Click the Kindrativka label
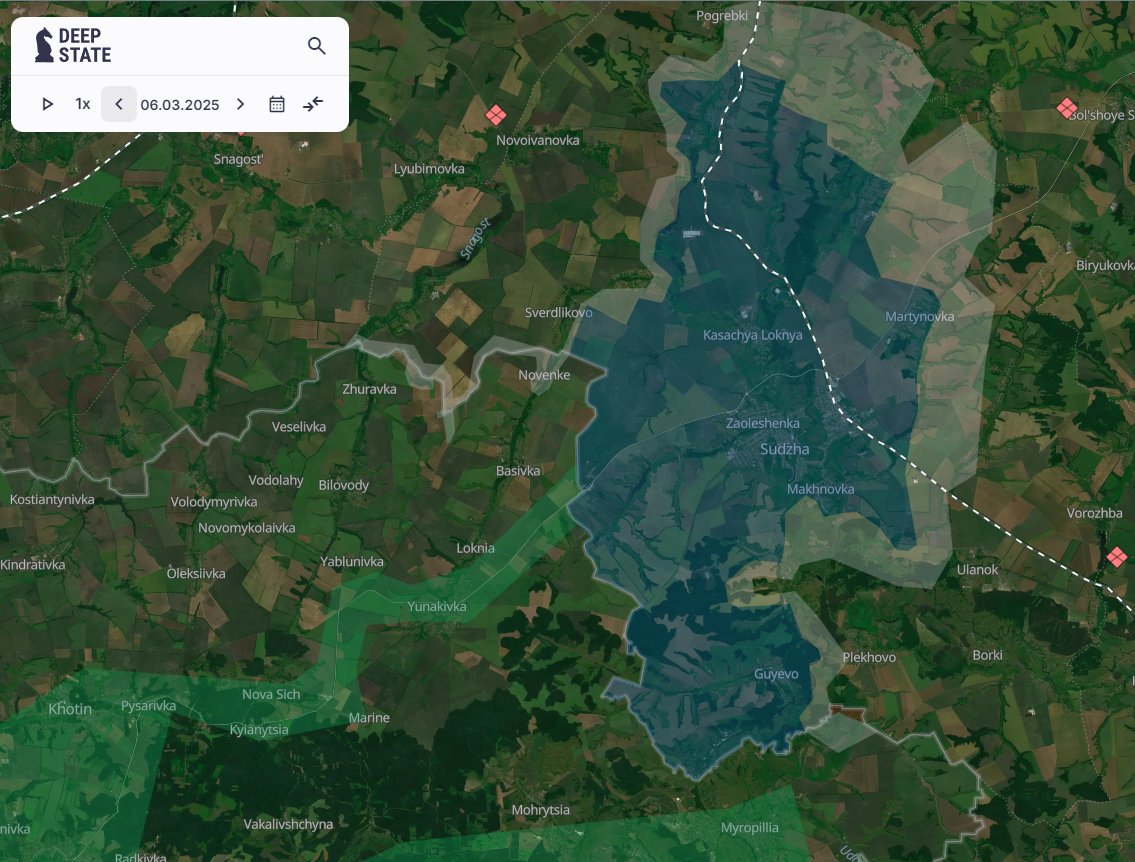Image resolution: width=1135 pixels, height=862 pixels. [x=33, y=565]
